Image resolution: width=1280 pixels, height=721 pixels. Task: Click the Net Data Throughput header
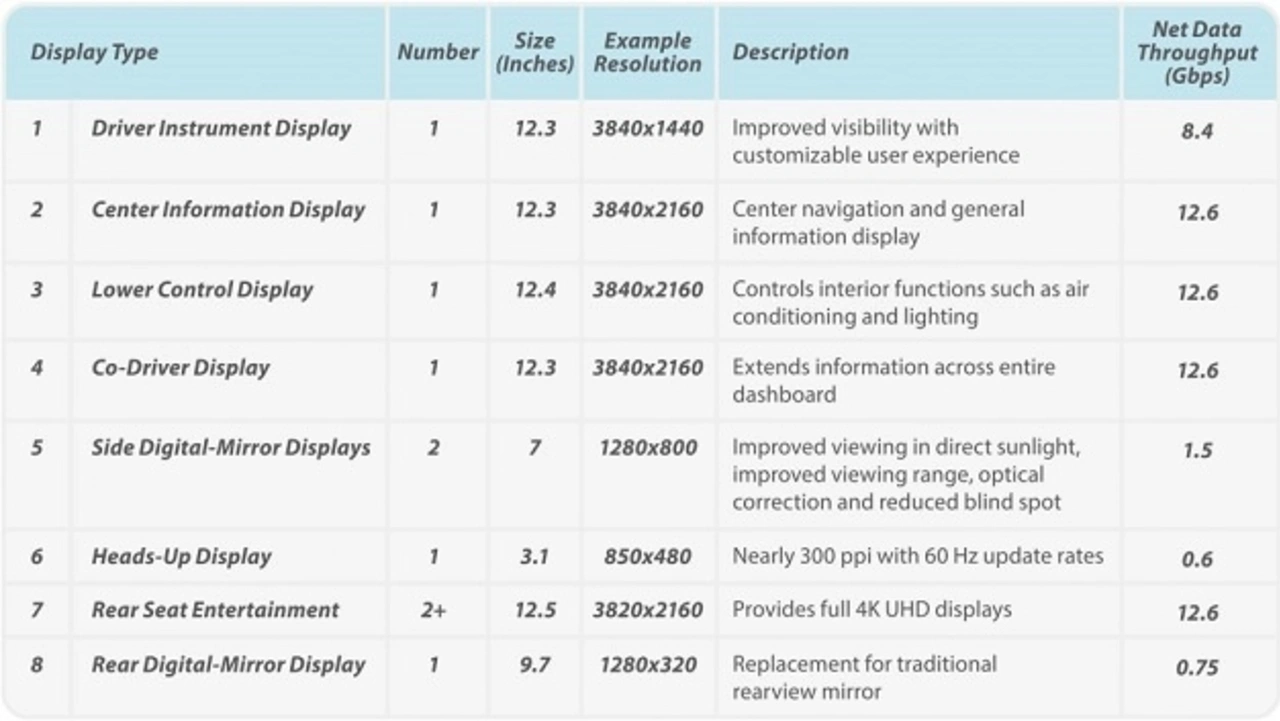tap(1196, 53)
